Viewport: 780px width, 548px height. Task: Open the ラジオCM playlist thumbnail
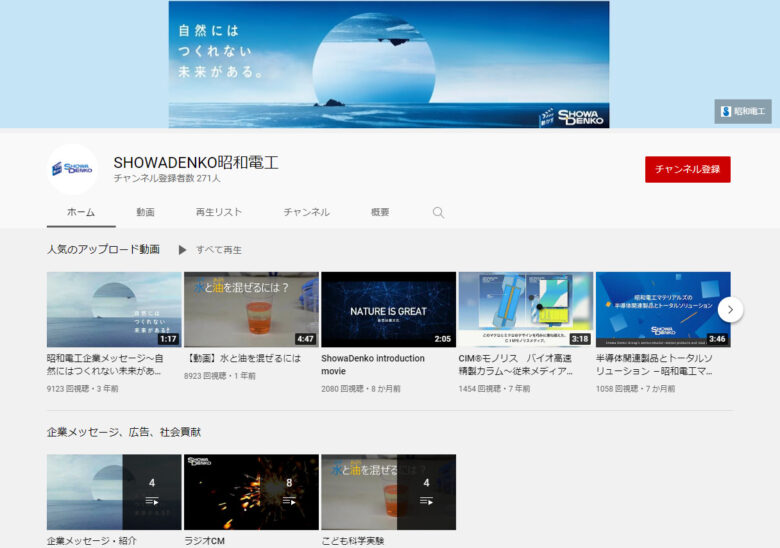click(251, 492)
